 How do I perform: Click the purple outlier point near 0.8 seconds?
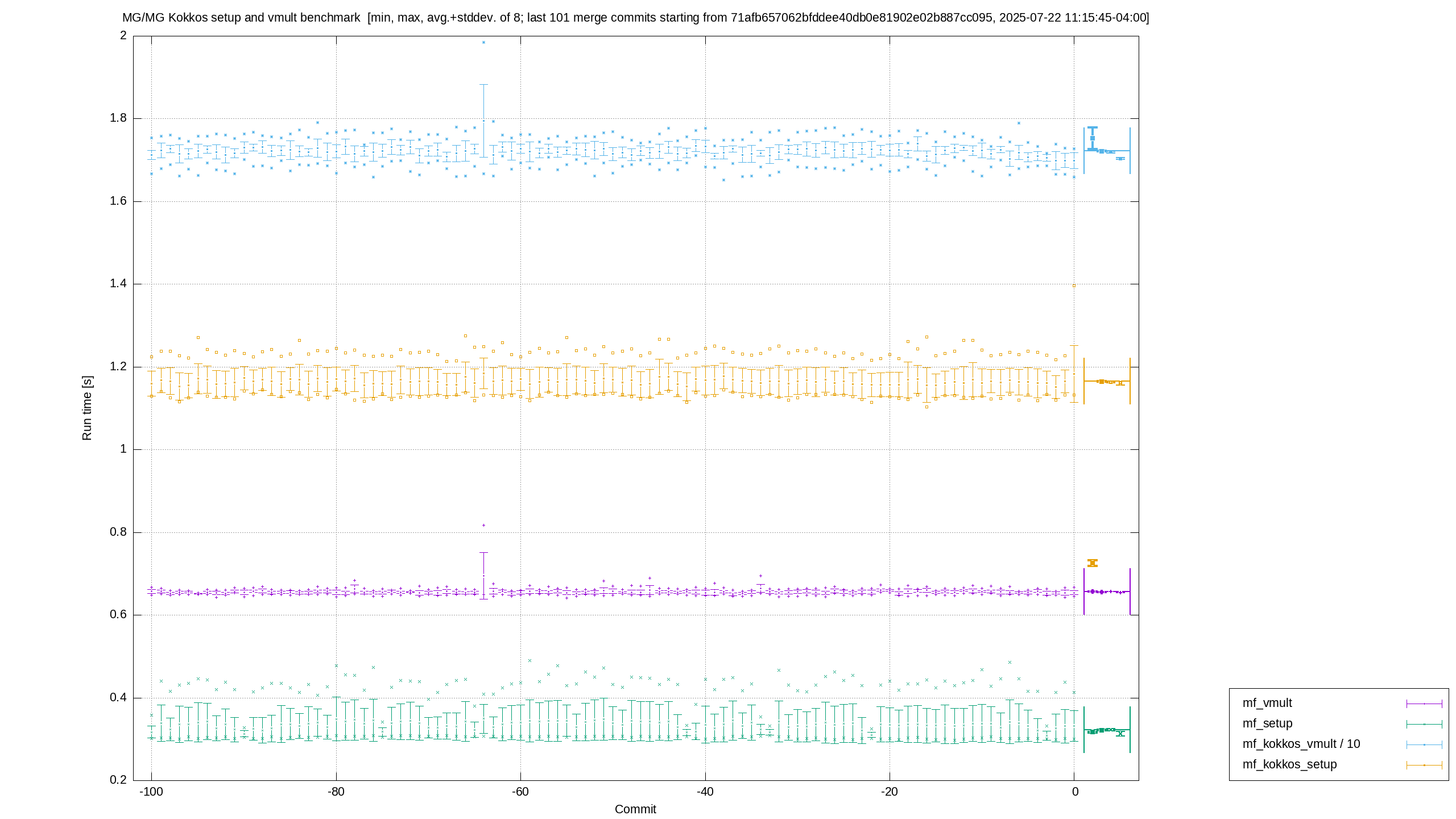483,526
